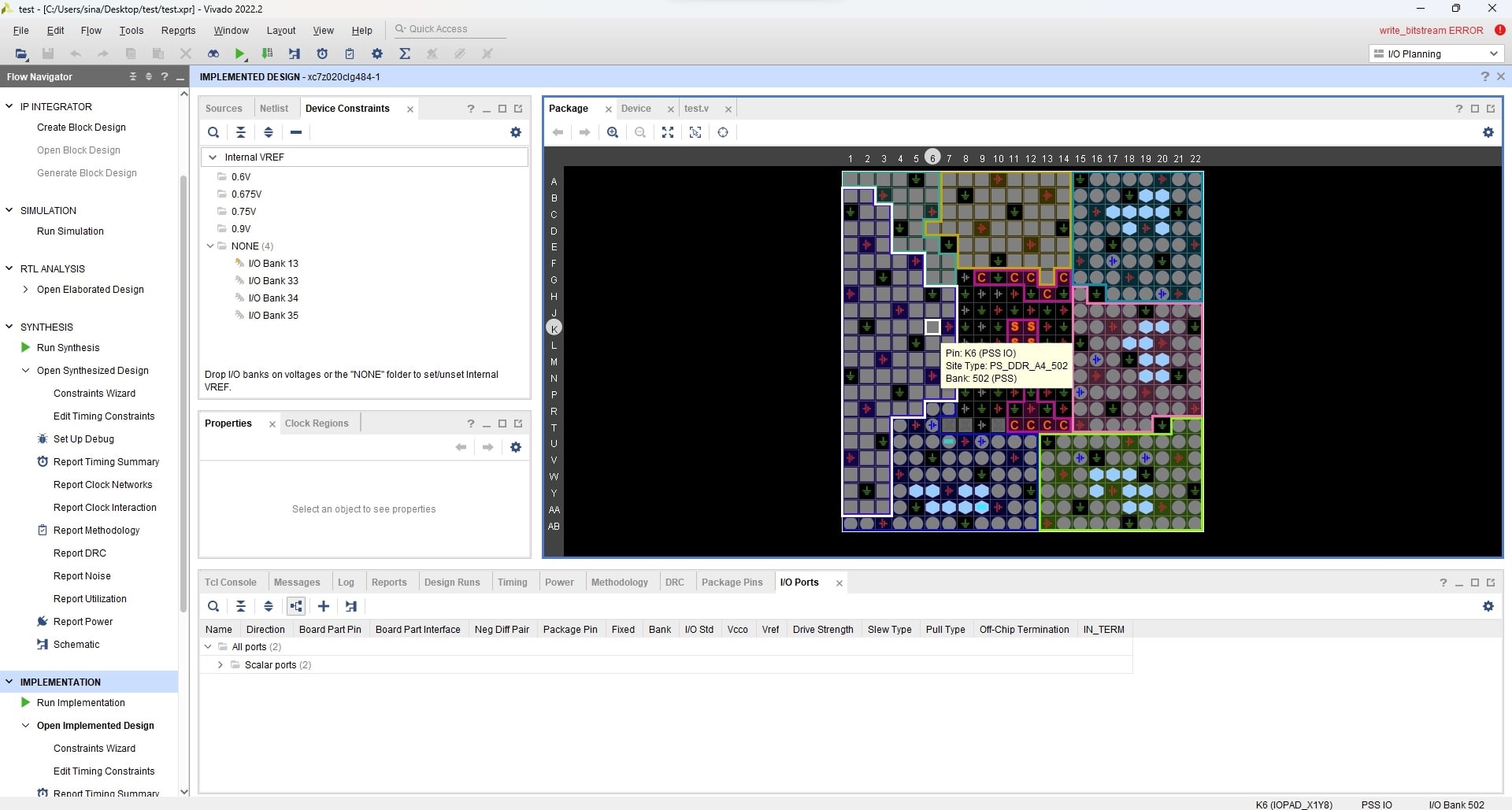Expand the Scalar ports folder

220,665
